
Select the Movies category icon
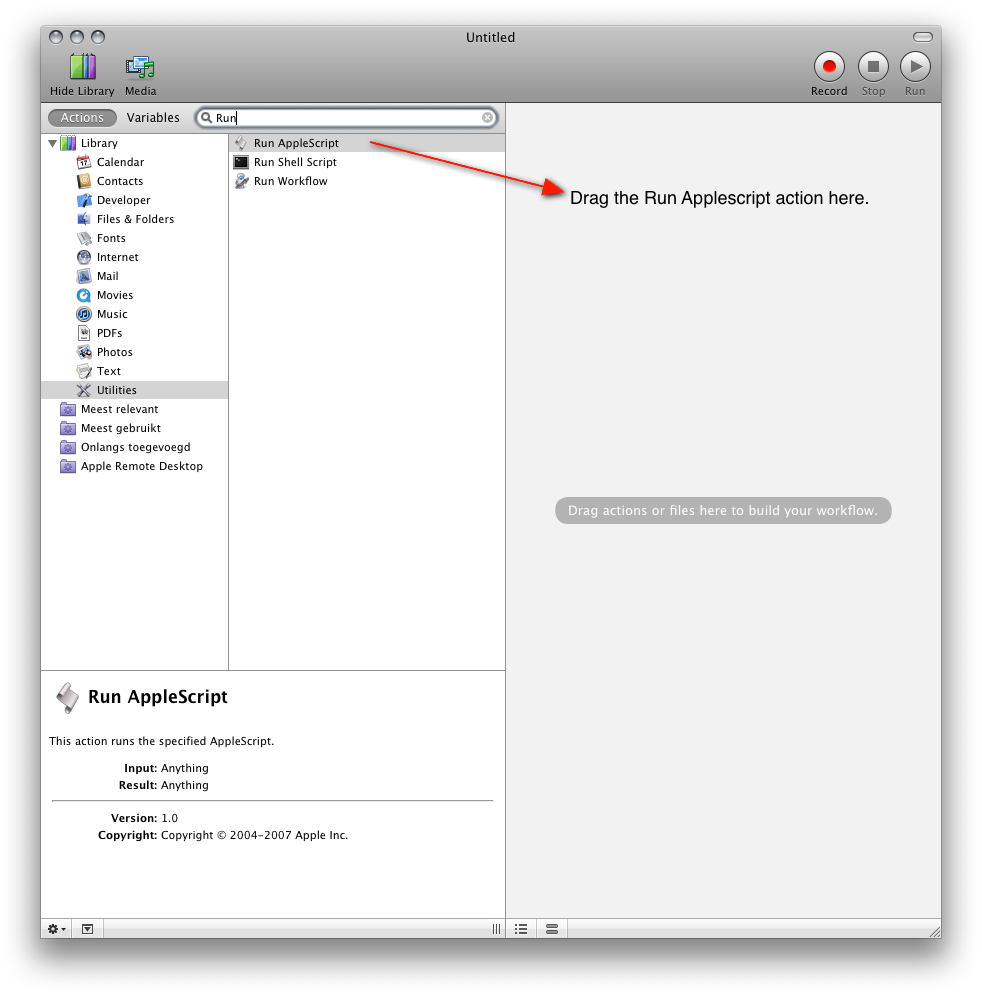(84, 295)
